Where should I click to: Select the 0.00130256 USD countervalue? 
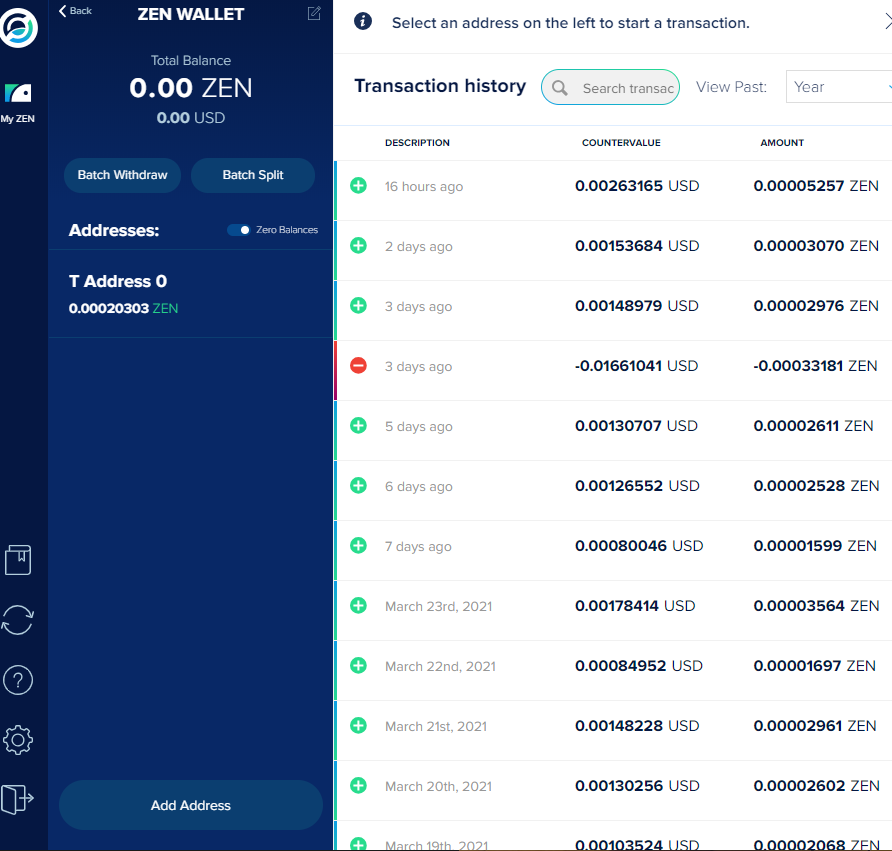pyautogui.click(x=637, y=786)
